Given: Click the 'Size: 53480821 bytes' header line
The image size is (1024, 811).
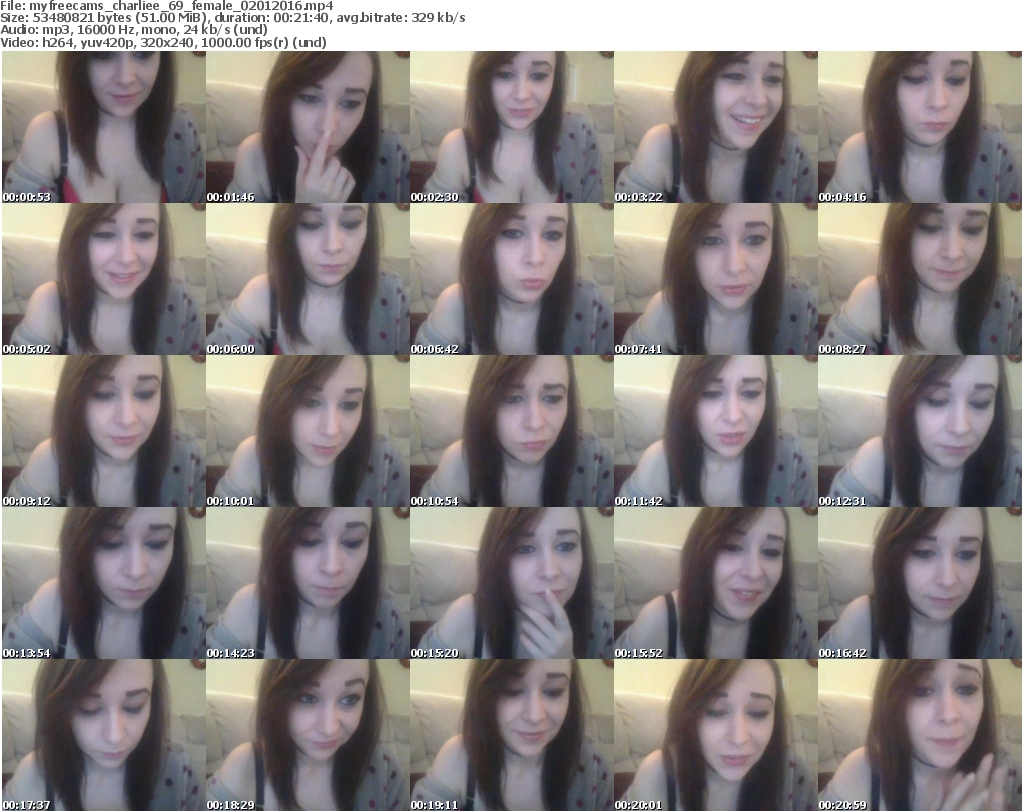Looking at the screenshot, I should (232, 18).
